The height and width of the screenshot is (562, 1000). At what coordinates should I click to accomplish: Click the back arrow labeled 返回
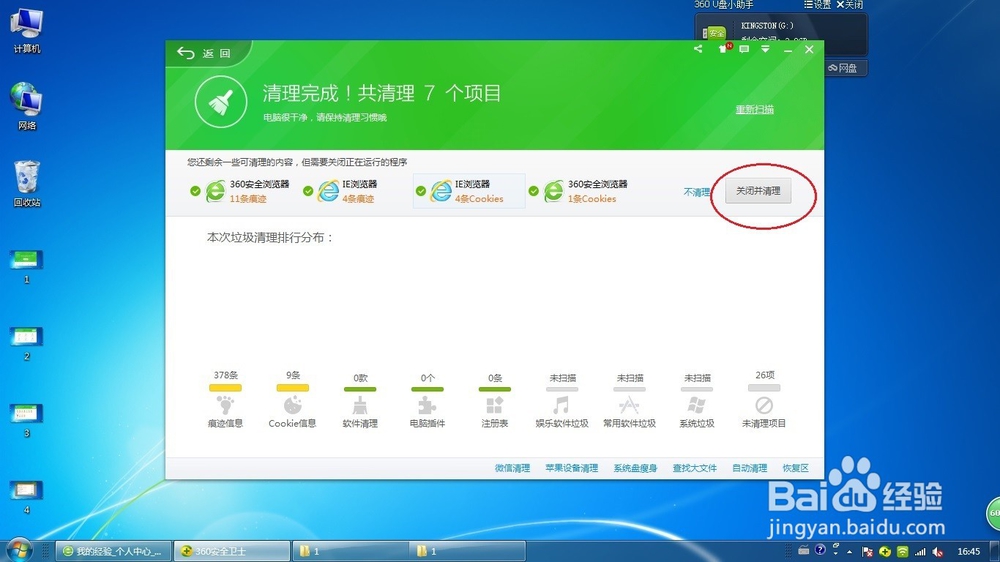click(203, 53)
